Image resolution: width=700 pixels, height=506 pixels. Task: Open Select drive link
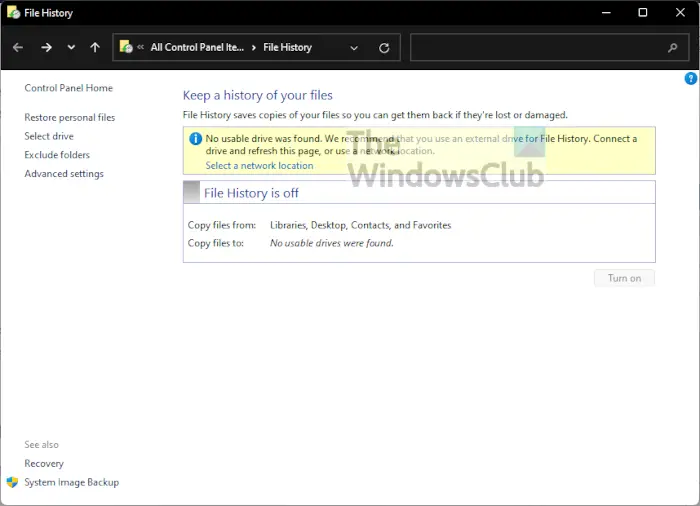tap(49, 136)
